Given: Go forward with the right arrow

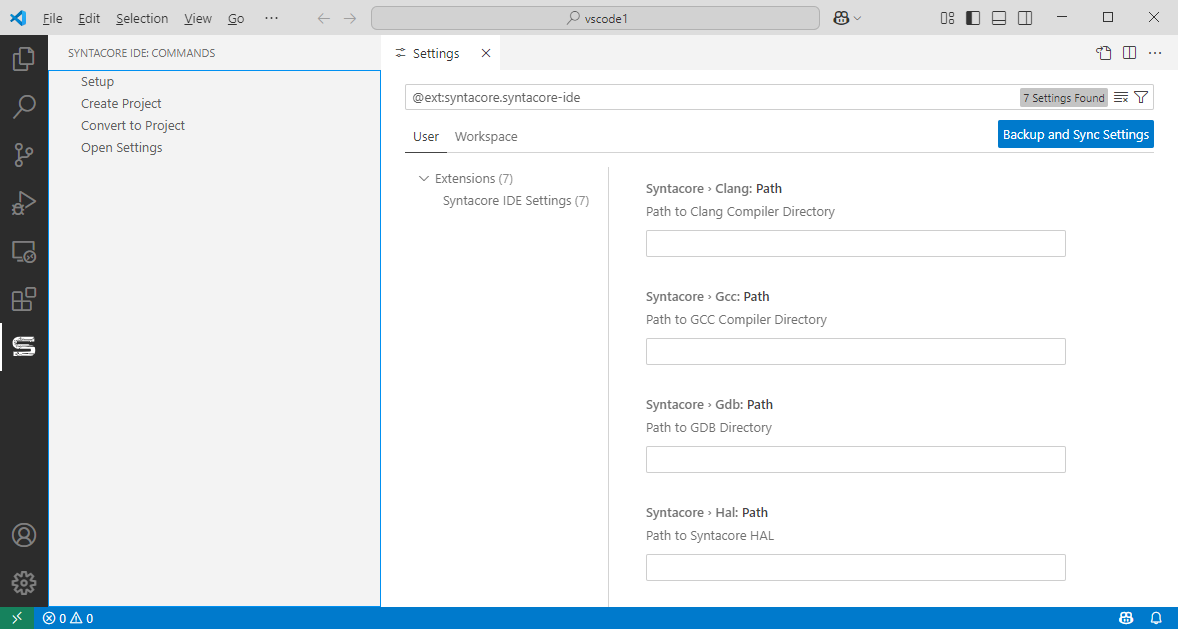Looking at the screenshot, I should coord(350,18).
